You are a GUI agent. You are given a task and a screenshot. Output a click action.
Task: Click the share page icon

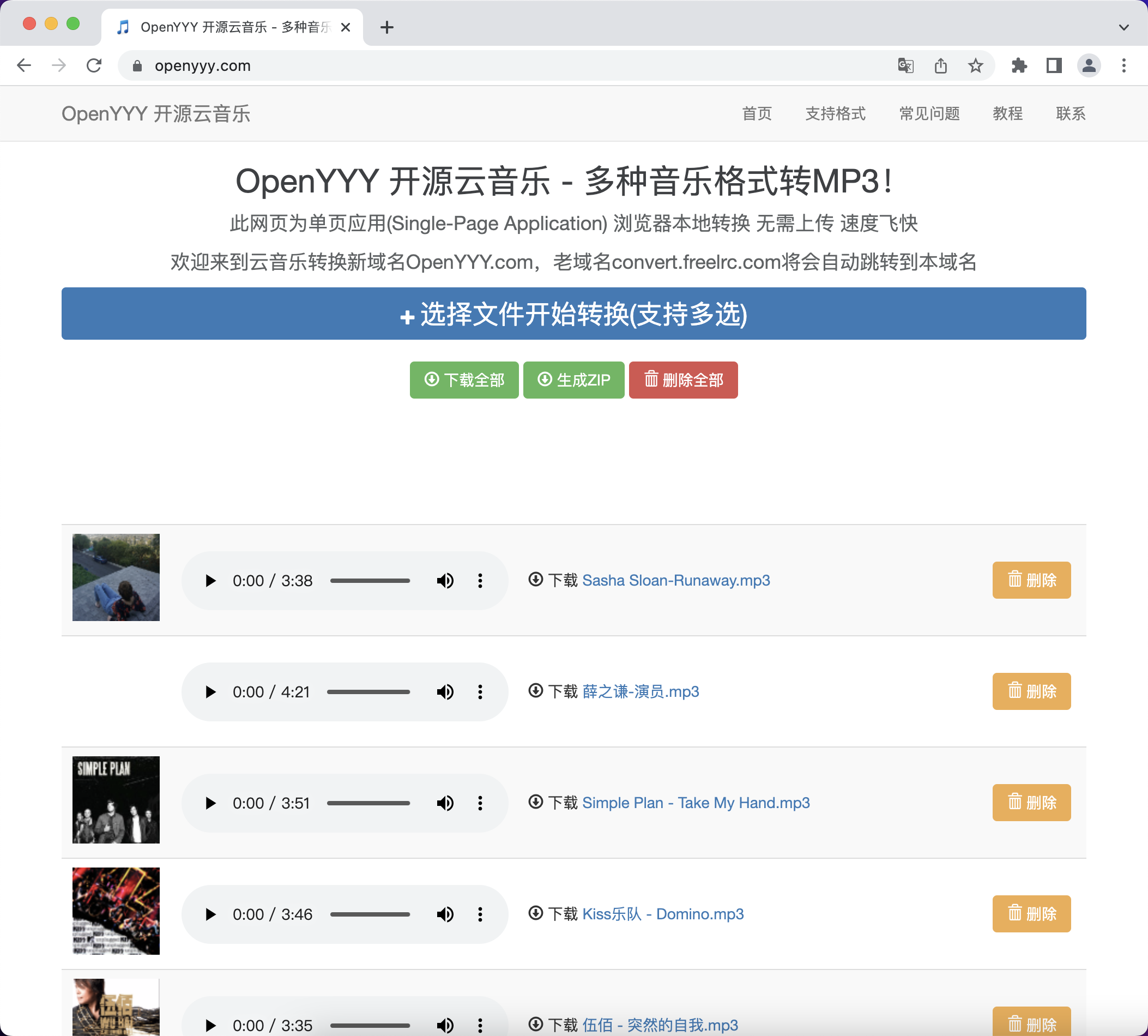point(940,65)
